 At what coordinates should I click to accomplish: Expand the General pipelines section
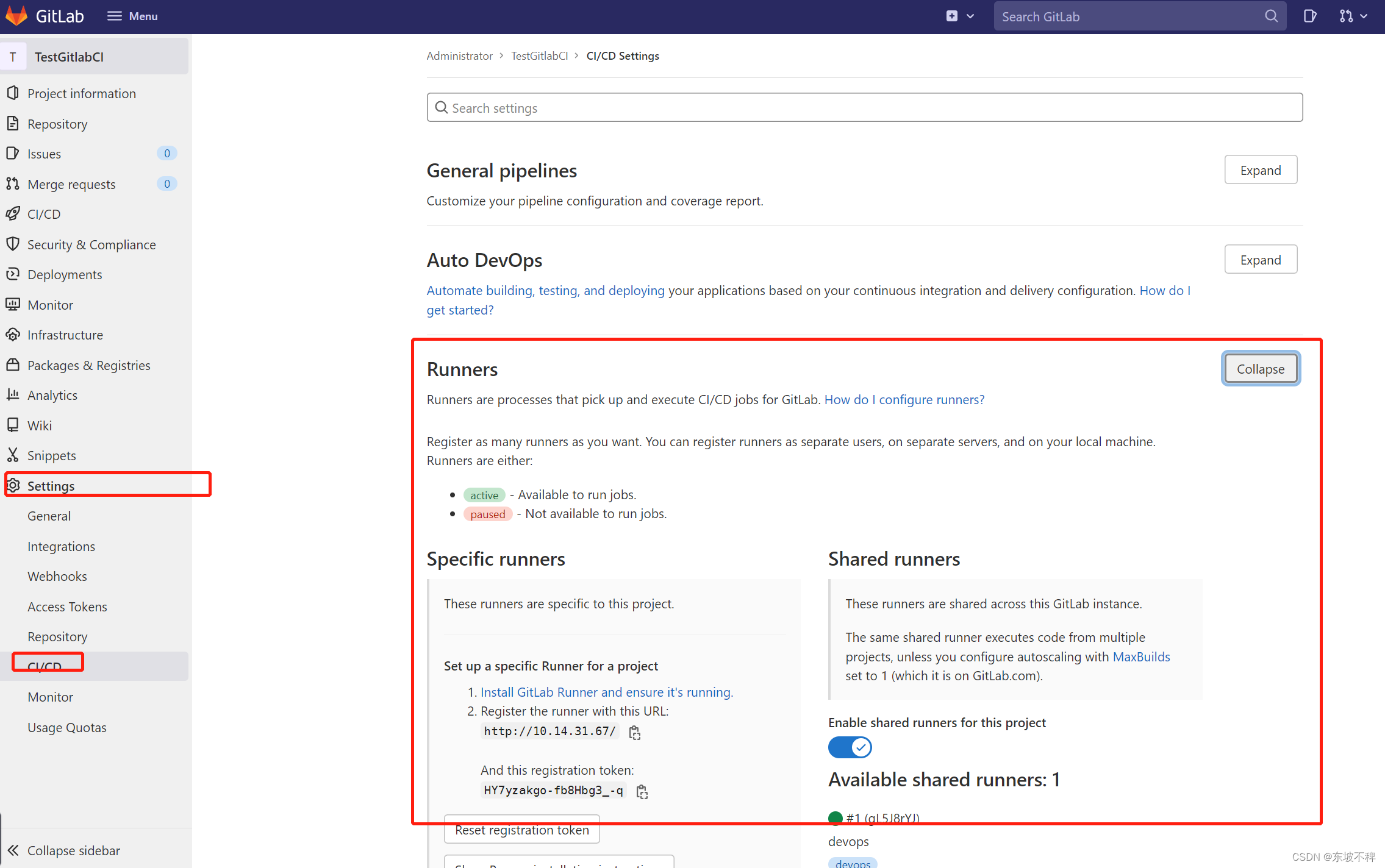[x=1261, y=170]
